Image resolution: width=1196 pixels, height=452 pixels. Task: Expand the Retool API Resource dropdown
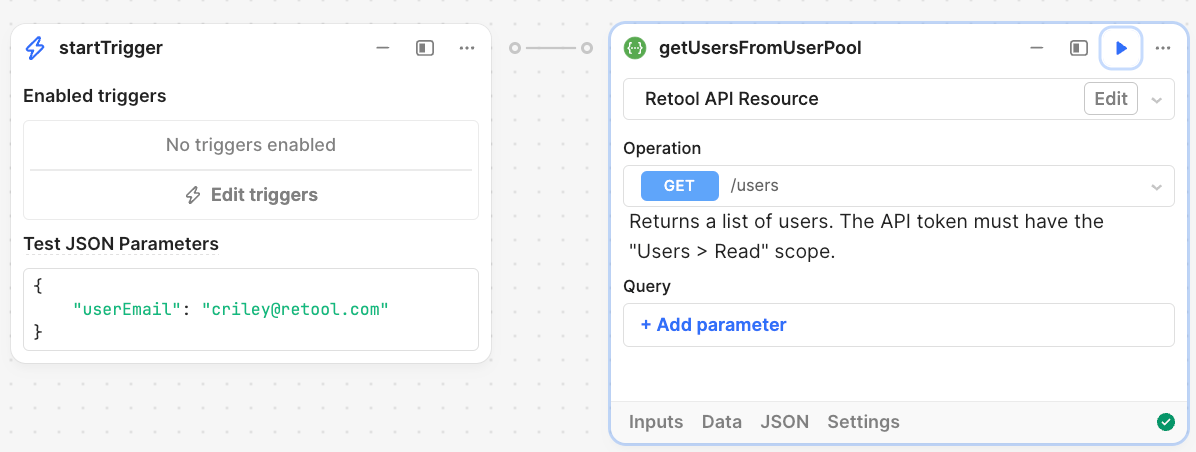point(1156,100)
